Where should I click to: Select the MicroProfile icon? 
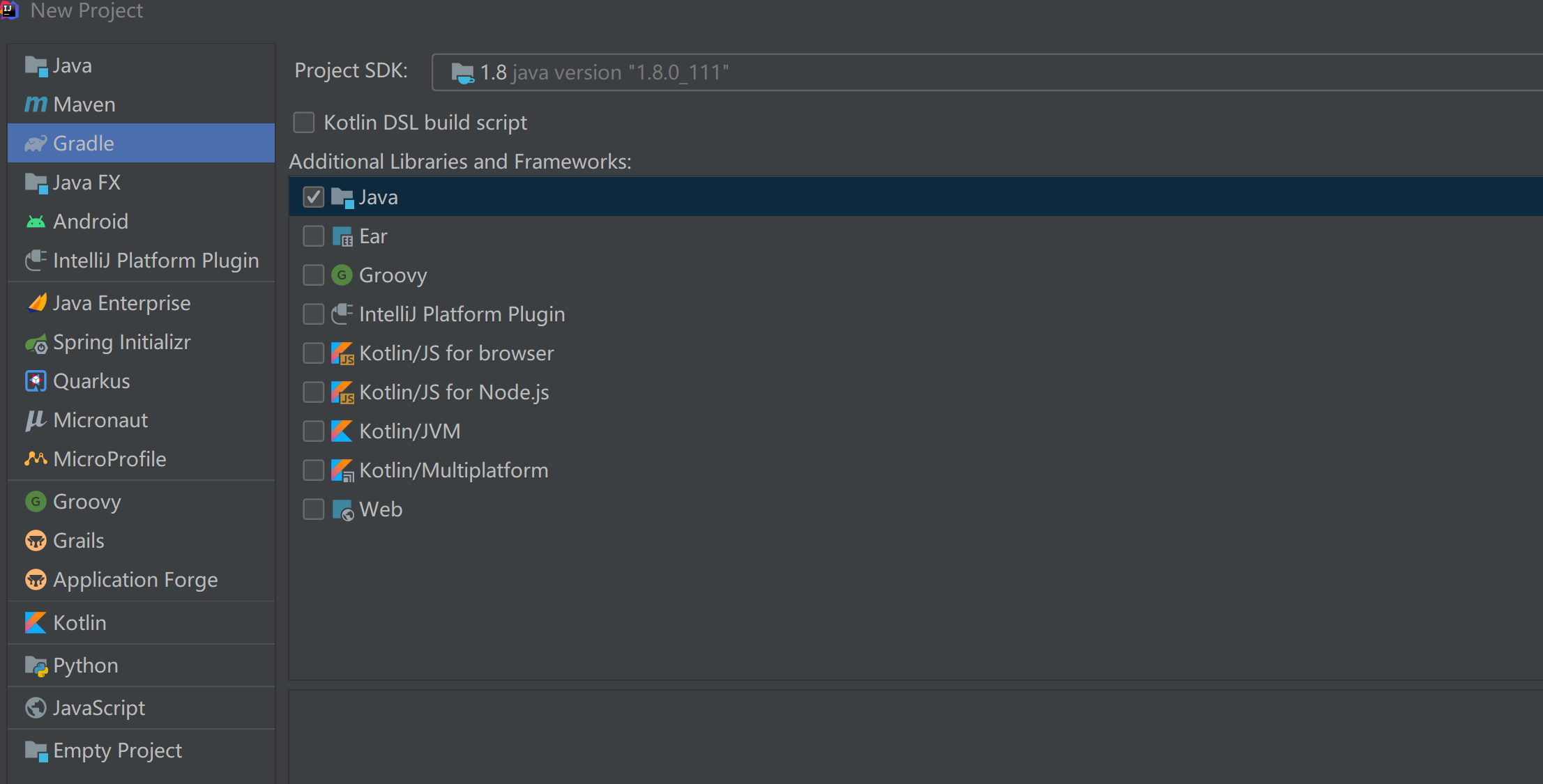[36, 459]
